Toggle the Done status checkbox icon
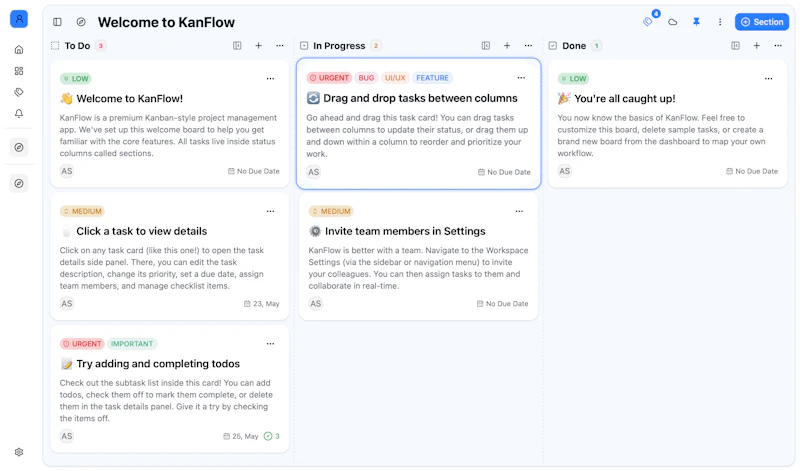The height and width of the screenshot is (471, 800). [x=553, y=45]
